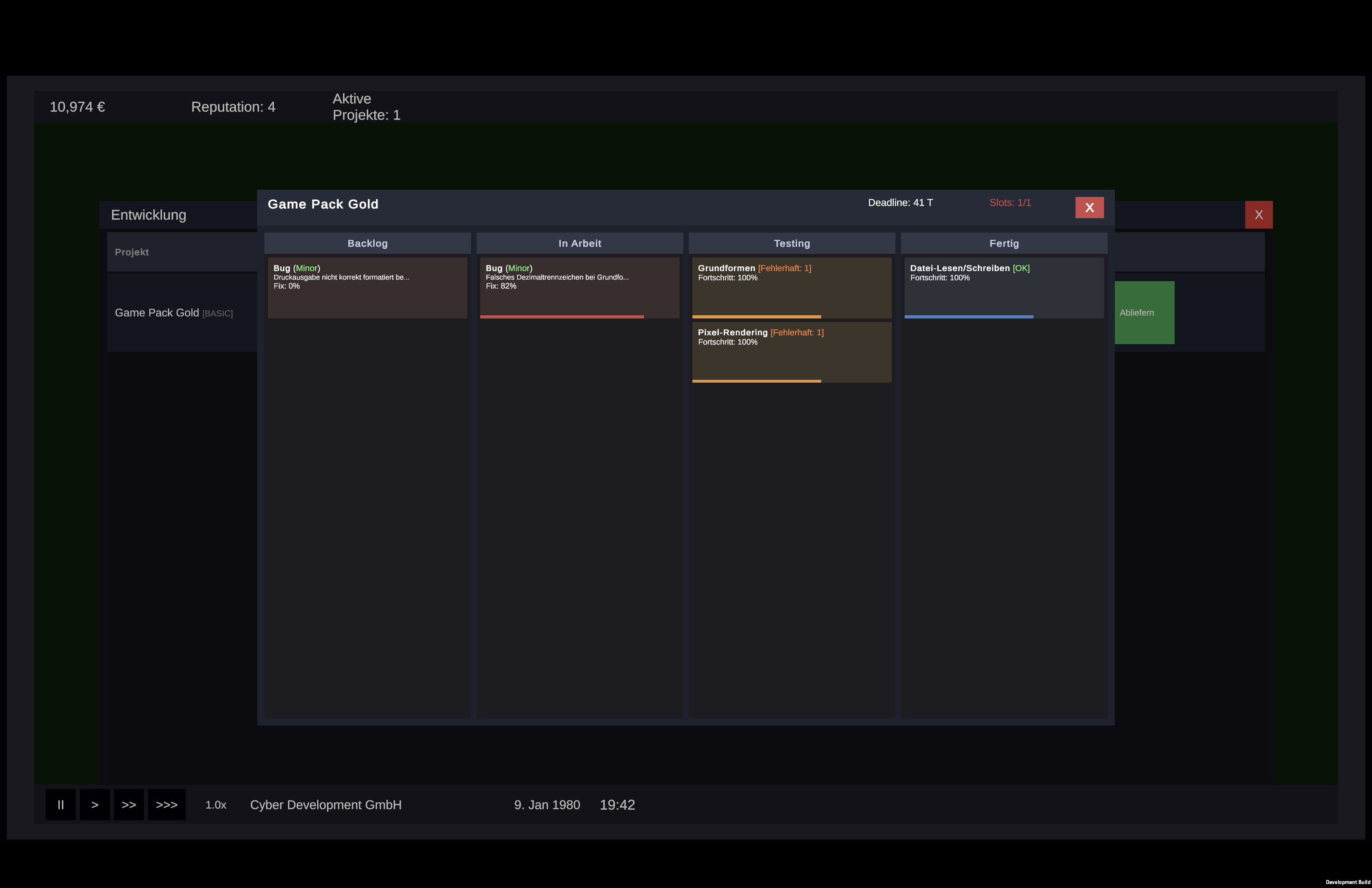Pause the game with the II button
Image resolution: width=1372 pixels, height=888 pixels.
click(60, 805)
